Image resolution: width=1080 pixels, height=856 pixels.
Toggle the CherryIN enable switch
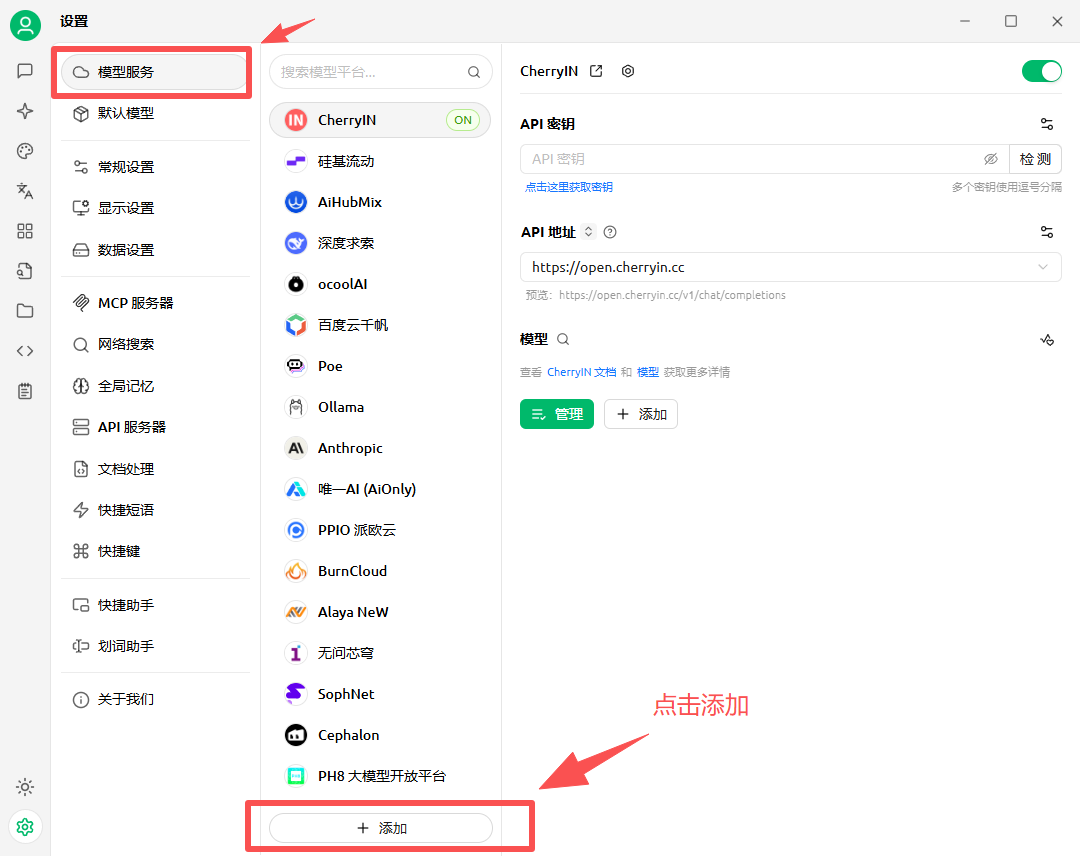[x=1041, y=71]
